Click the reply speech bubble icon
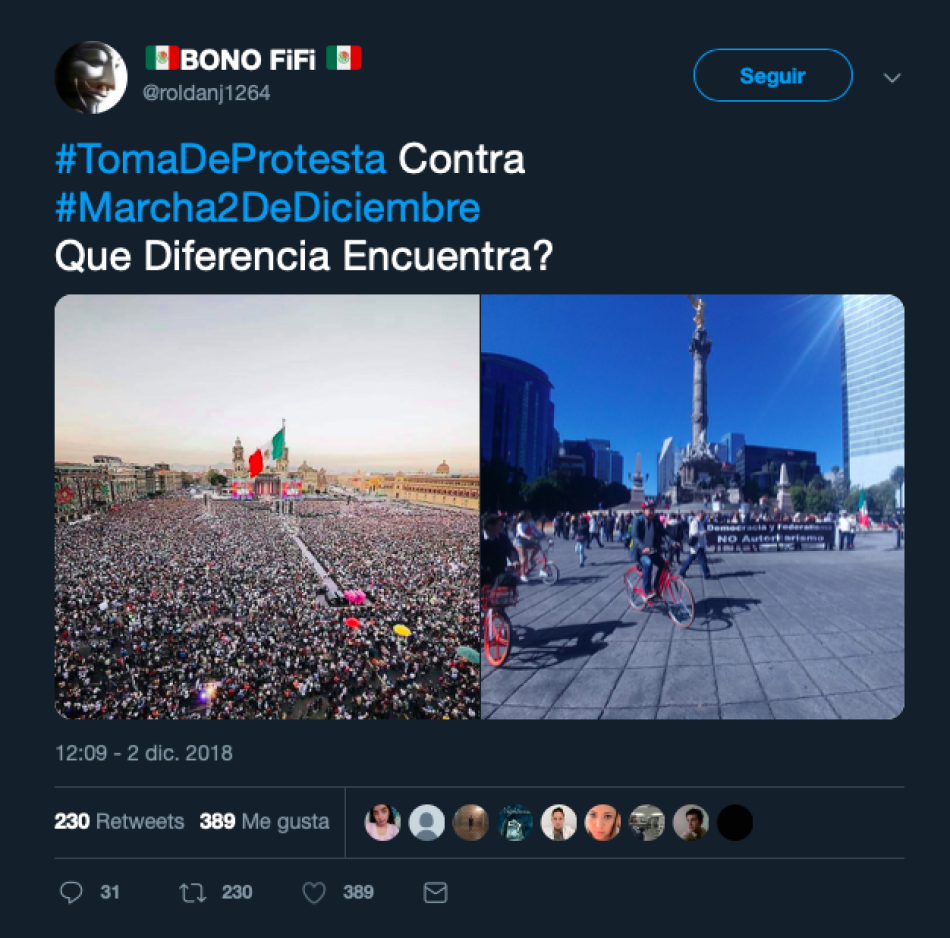Screen dimensions: 950x938 point(71,892)
